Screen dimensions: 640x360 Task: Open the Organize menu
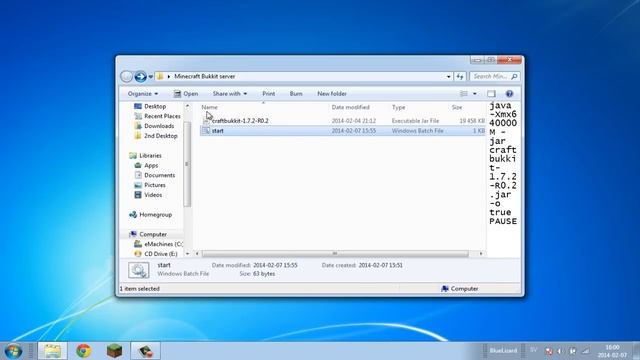pos(142,93)
